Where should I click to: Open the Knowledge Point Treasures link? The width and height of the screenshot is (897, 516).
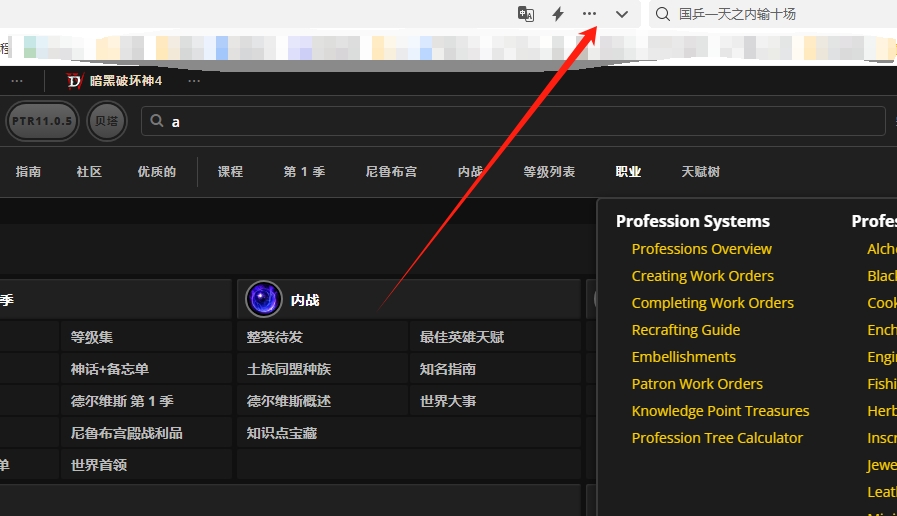pyautogui.click(x=720, y=411)
